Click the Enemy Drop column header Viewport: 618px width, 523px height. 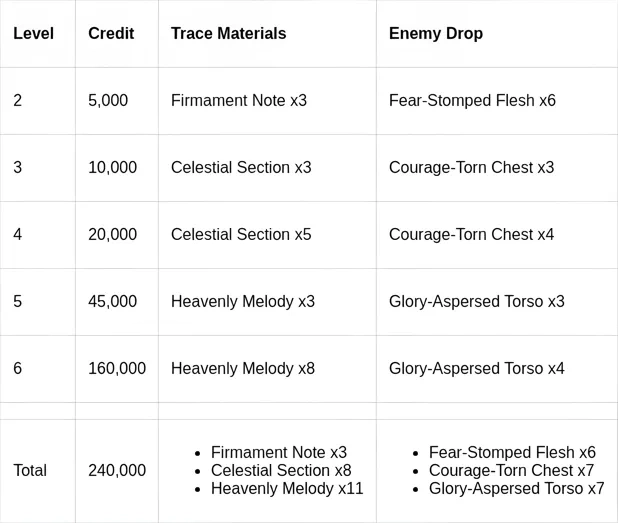(x=435, y=34)
